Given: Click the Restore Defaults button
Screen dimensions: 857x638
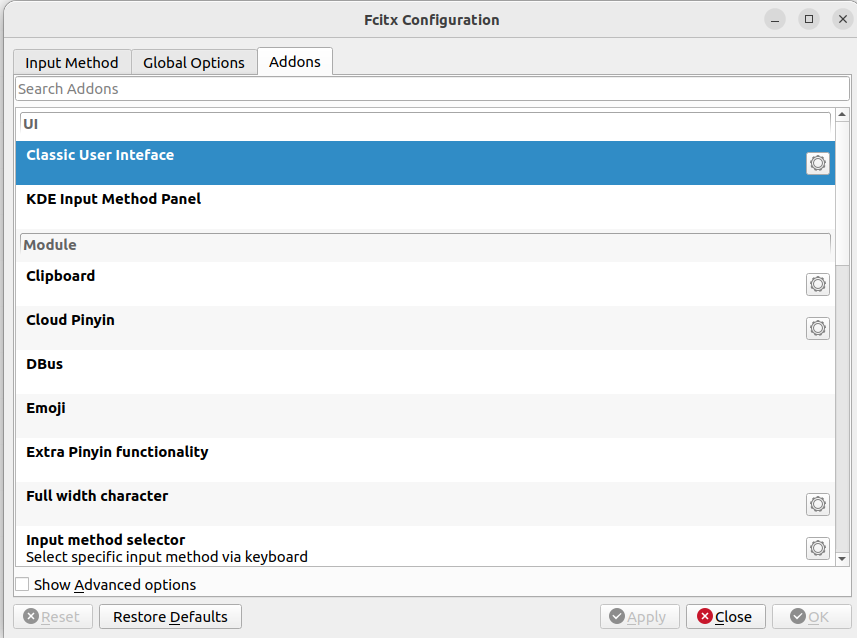Looking at the screenshot, I should (x=170, y=617).
